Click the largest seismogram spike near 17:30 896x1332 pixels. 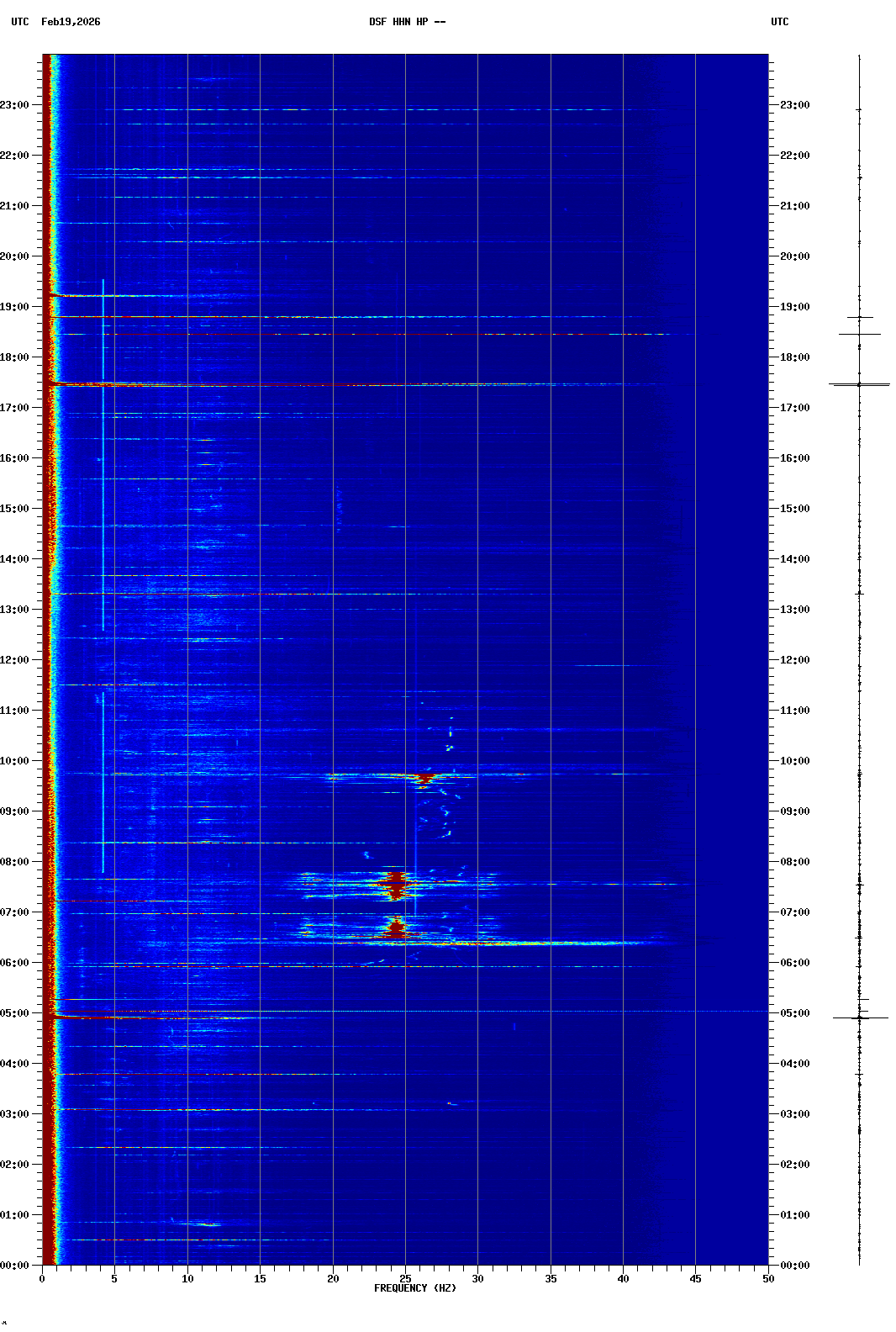(859, 384)
